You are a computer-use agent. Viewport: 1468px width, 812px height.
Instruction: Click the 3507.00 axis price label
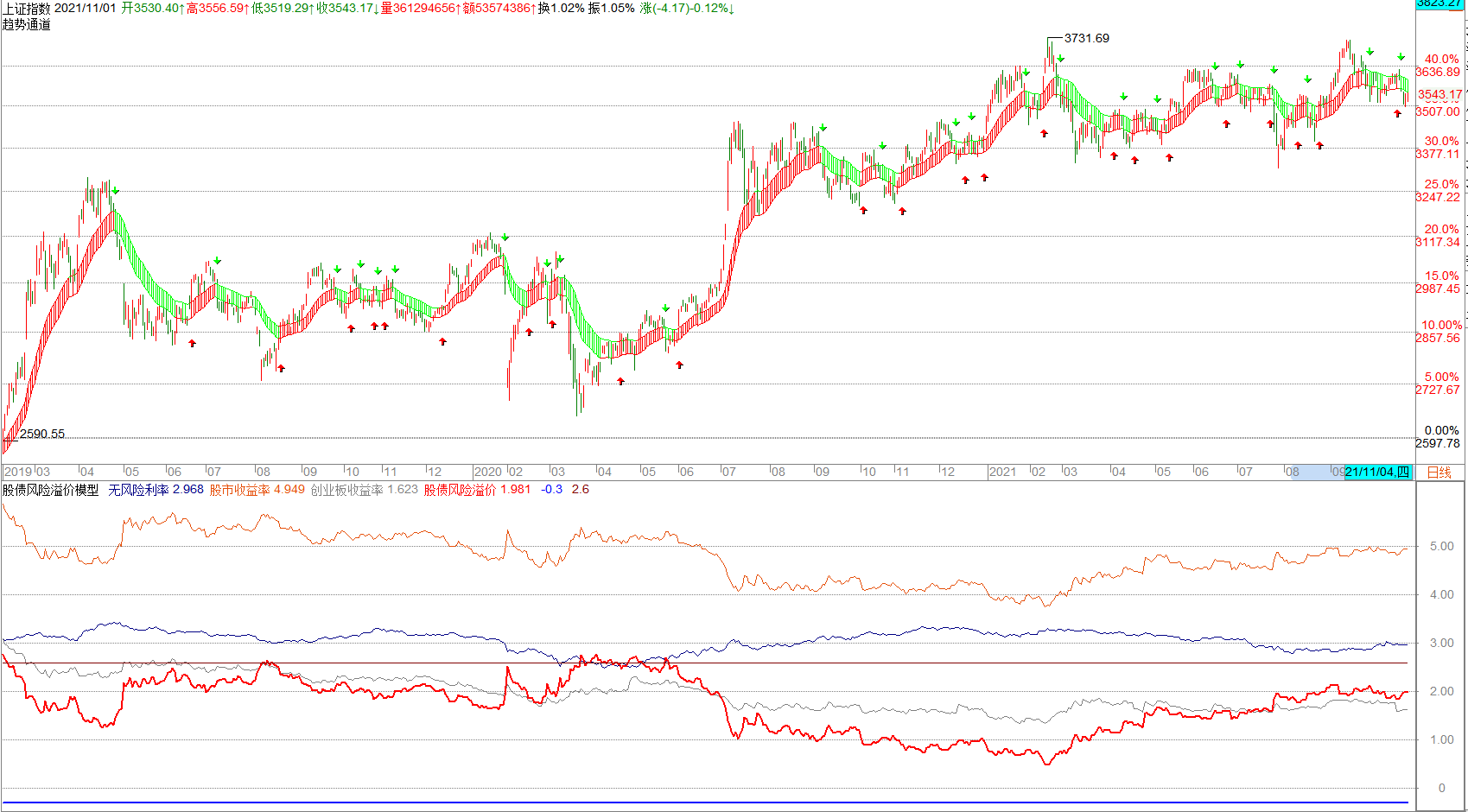click(1438, 111)
